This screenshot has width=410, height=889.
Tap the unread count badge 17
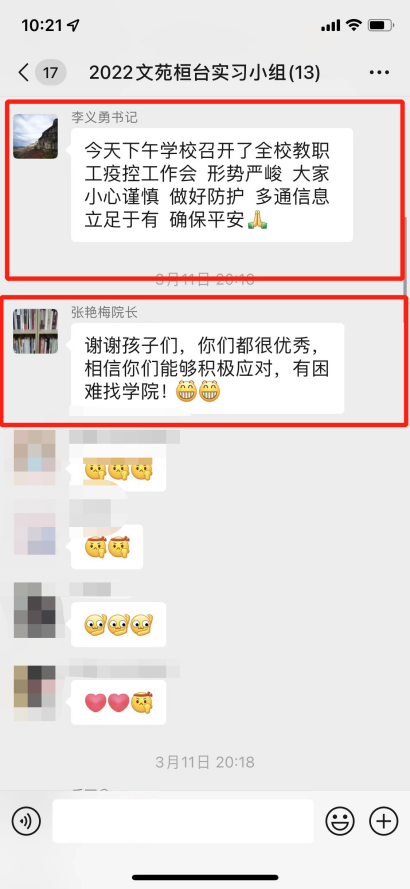pos(50,73)
